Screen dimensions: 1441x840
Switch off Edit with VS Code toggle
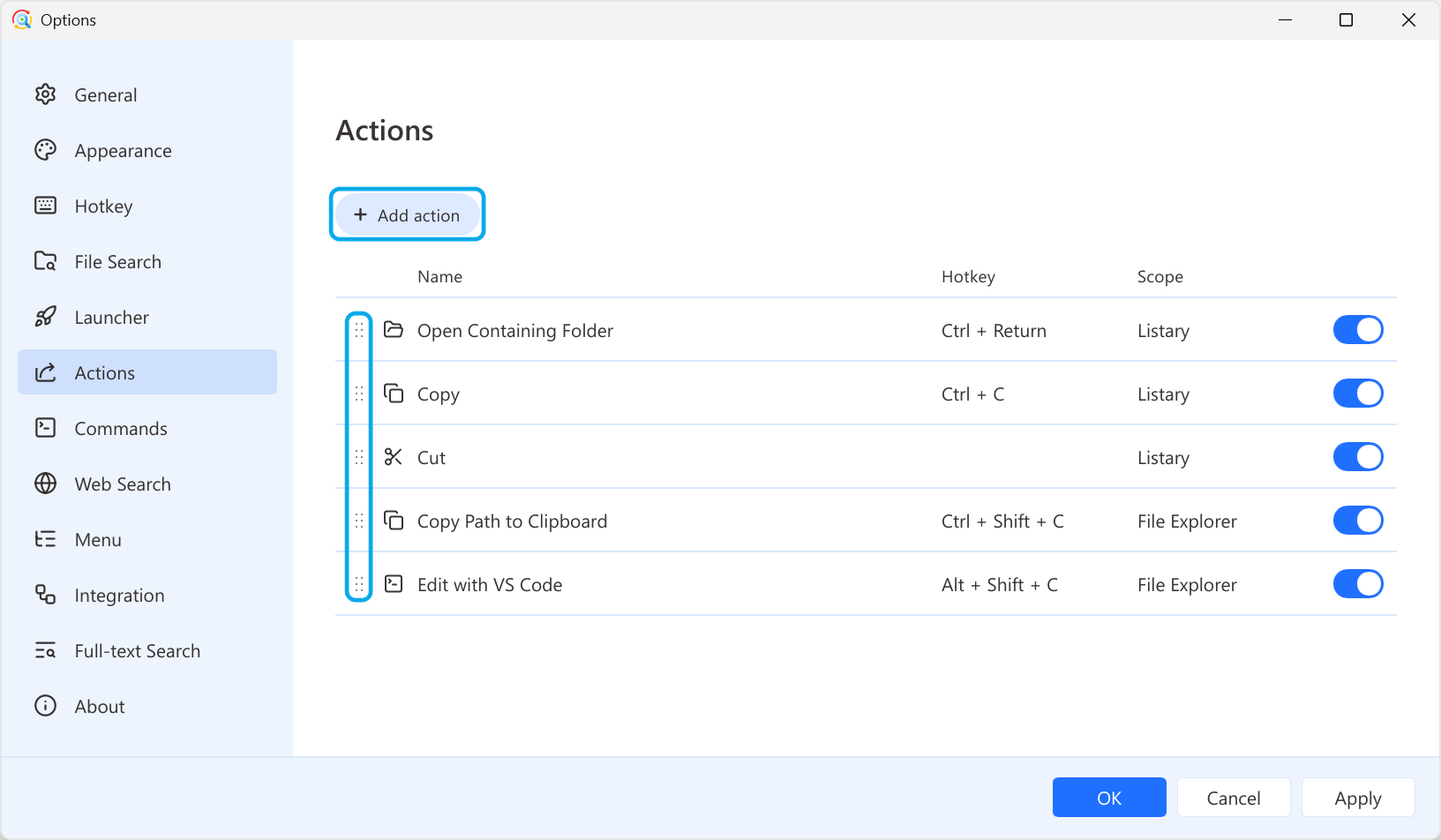[1358, 584]
